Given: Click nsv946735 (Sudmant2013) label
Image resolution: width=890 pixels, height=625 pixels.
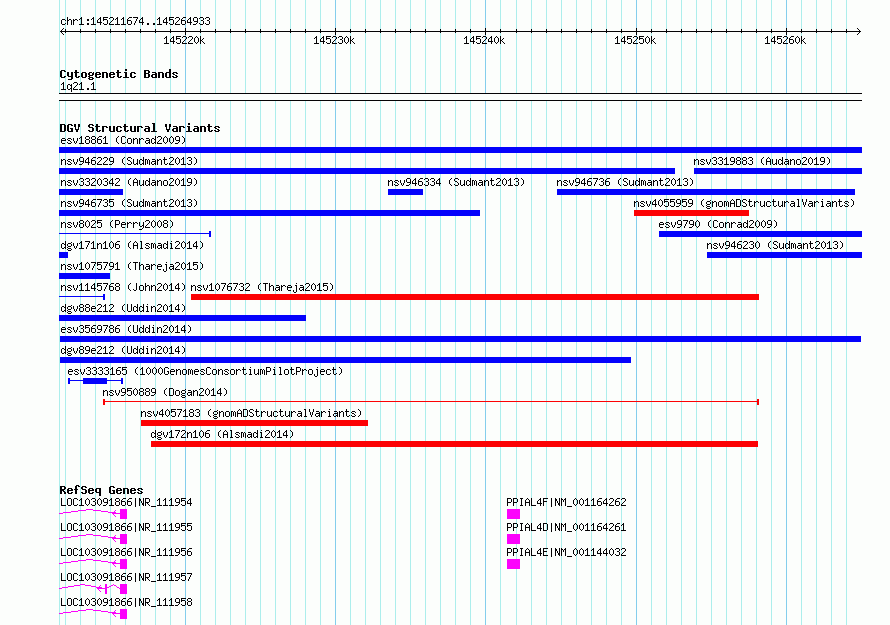Looking at the screenshot, I should pos(129,203).
